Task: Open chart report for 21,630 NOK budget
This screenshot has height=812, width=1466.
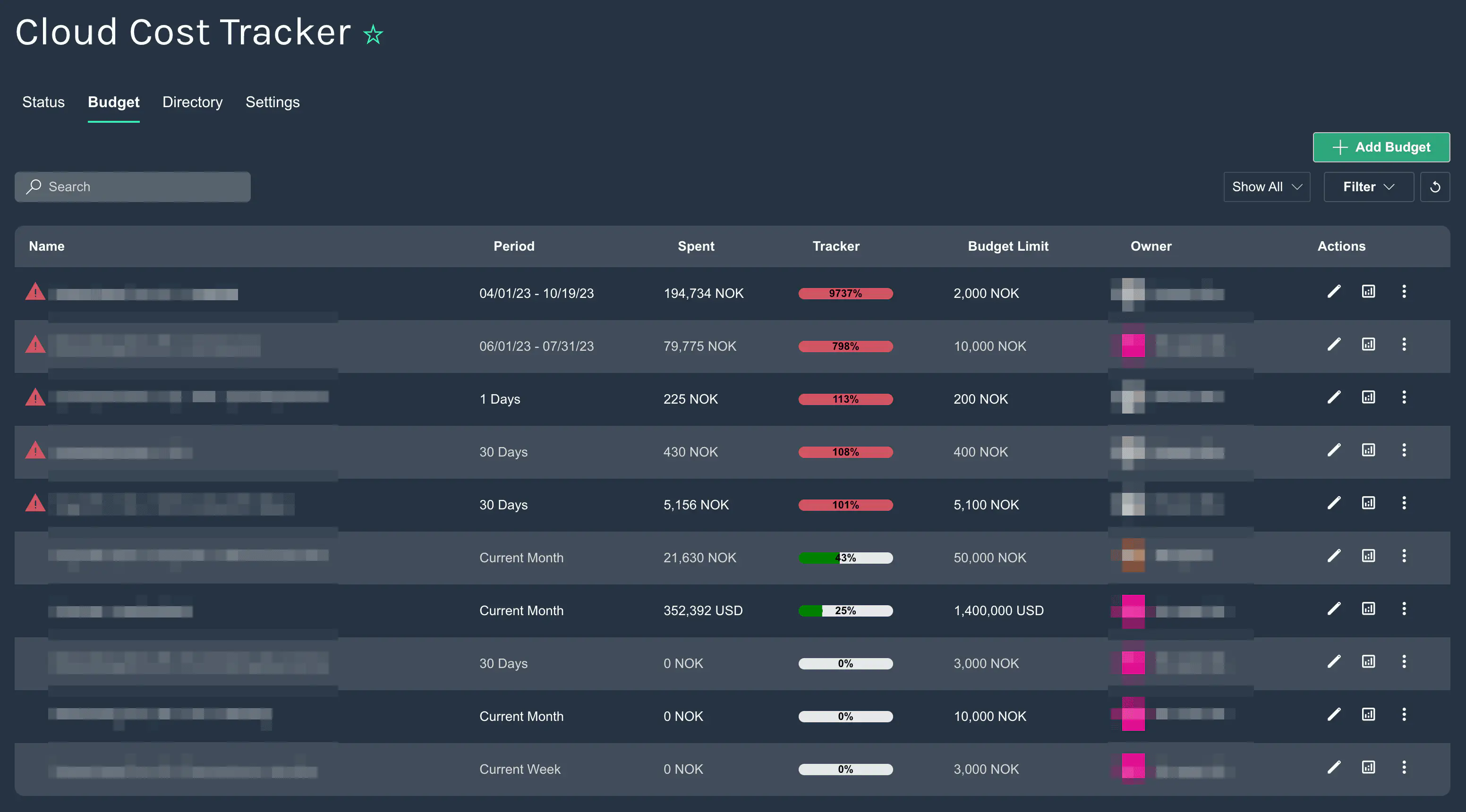Action: (x=1368, y=556)
